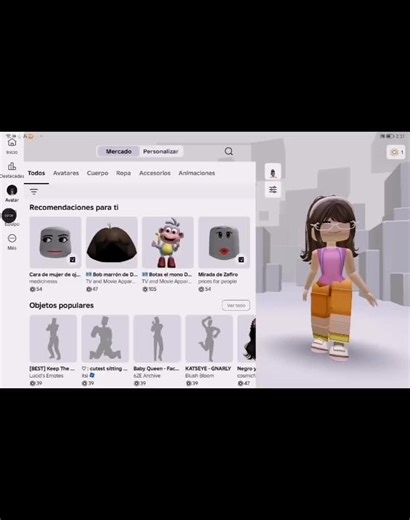Click the Ver todo button

[x=236, y=305]
